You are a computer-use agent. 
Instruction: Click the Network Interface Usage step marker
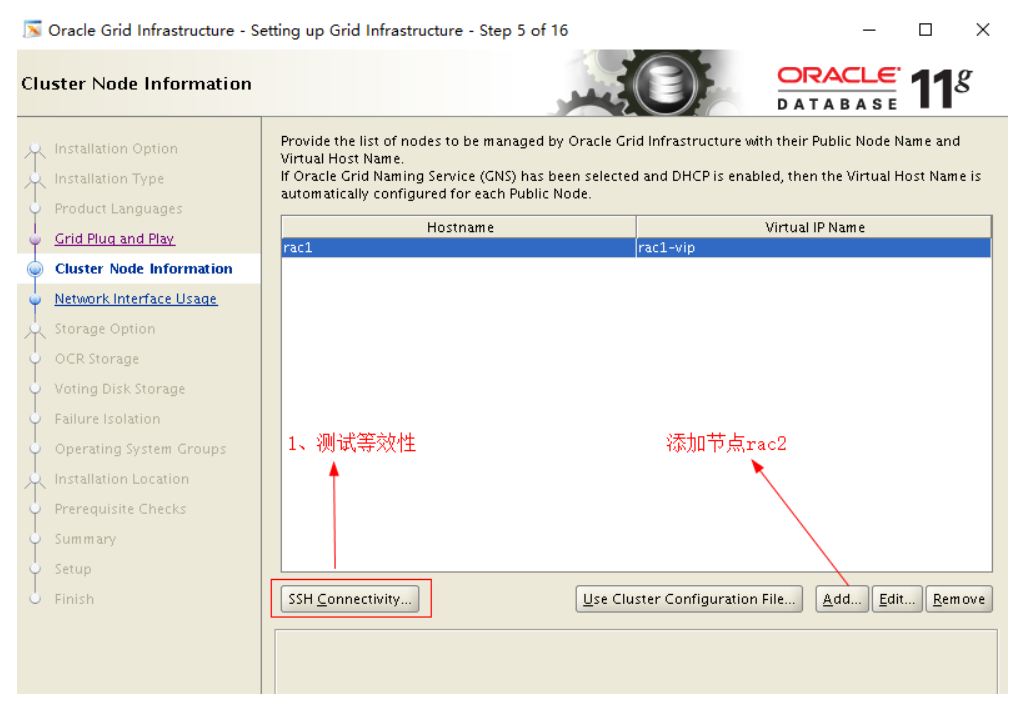[x=35, y=299]
